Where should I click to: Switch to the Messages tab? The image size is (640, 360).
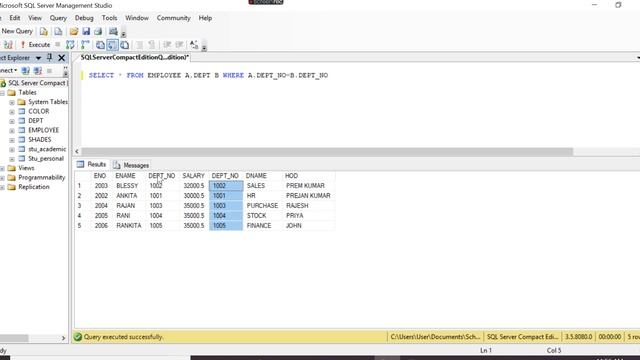click(x=131, y=165)
